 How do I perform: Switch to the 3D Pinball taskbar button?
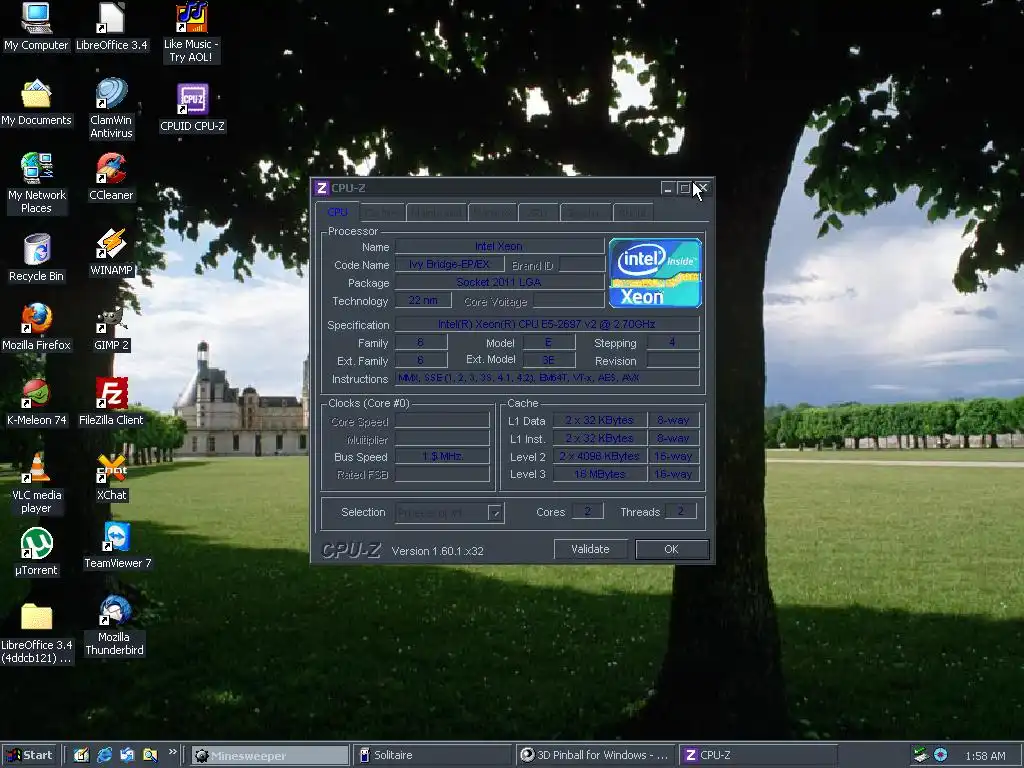(x=596, y=755)
